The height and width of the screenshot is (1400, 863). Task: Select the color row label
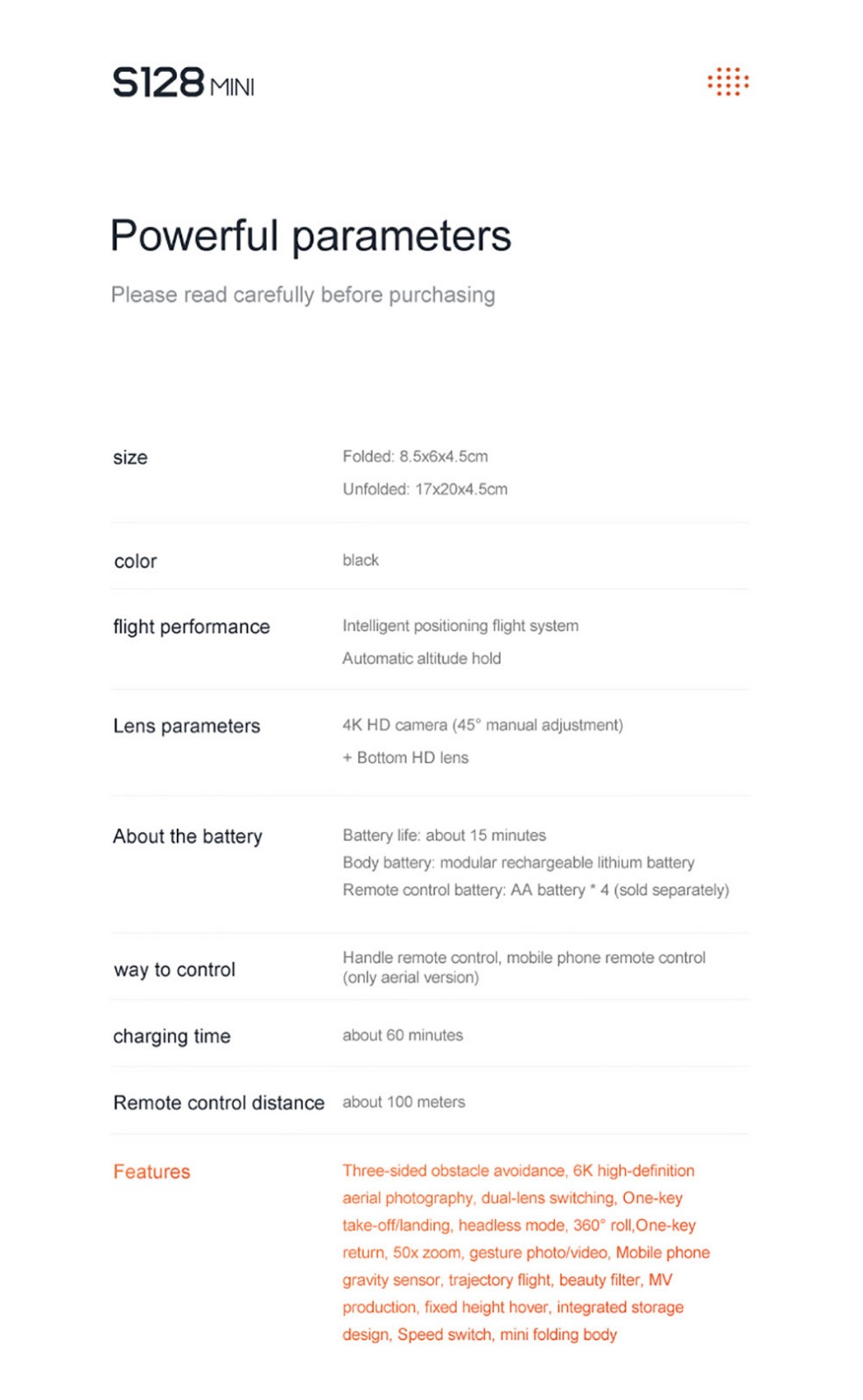pos(136,562)
